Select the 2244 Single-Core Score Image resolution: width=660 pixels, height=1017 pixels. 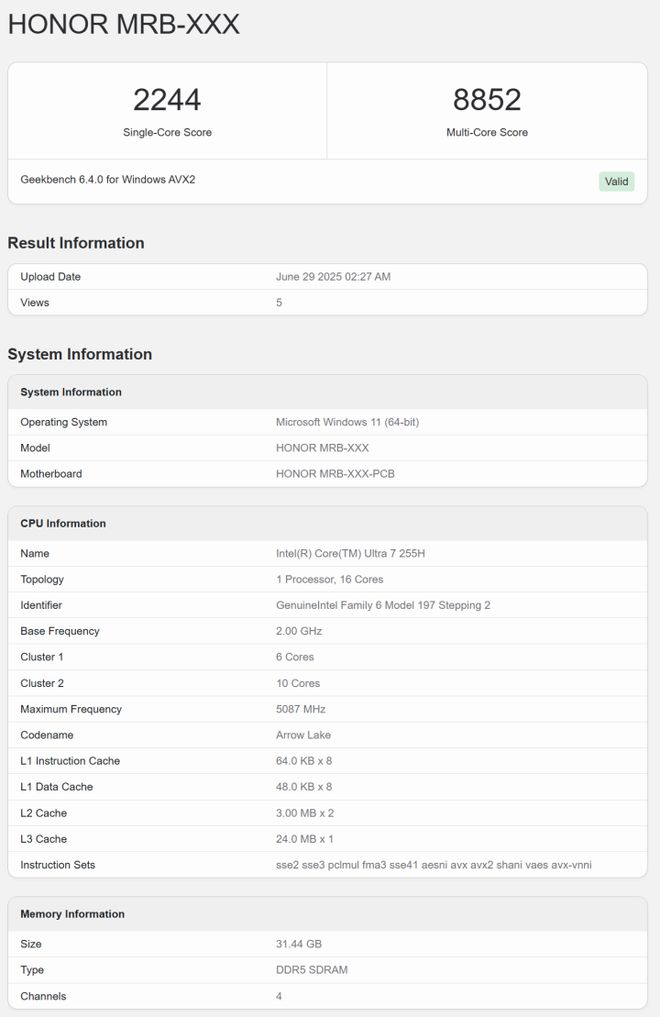(x=167, y=99)
